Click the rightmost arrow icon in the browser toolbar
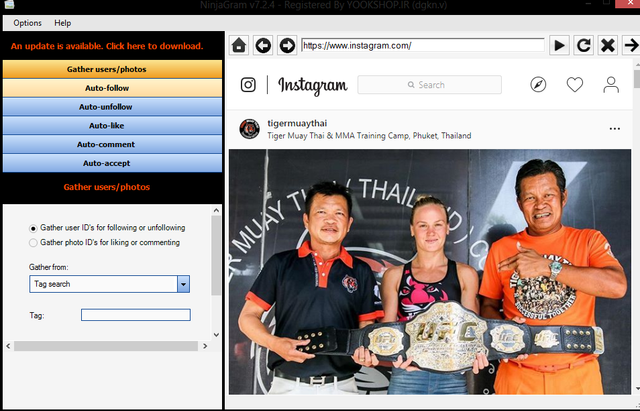This screenshot has width=640, height=411. pyautogui.click(x=631, y=45)
